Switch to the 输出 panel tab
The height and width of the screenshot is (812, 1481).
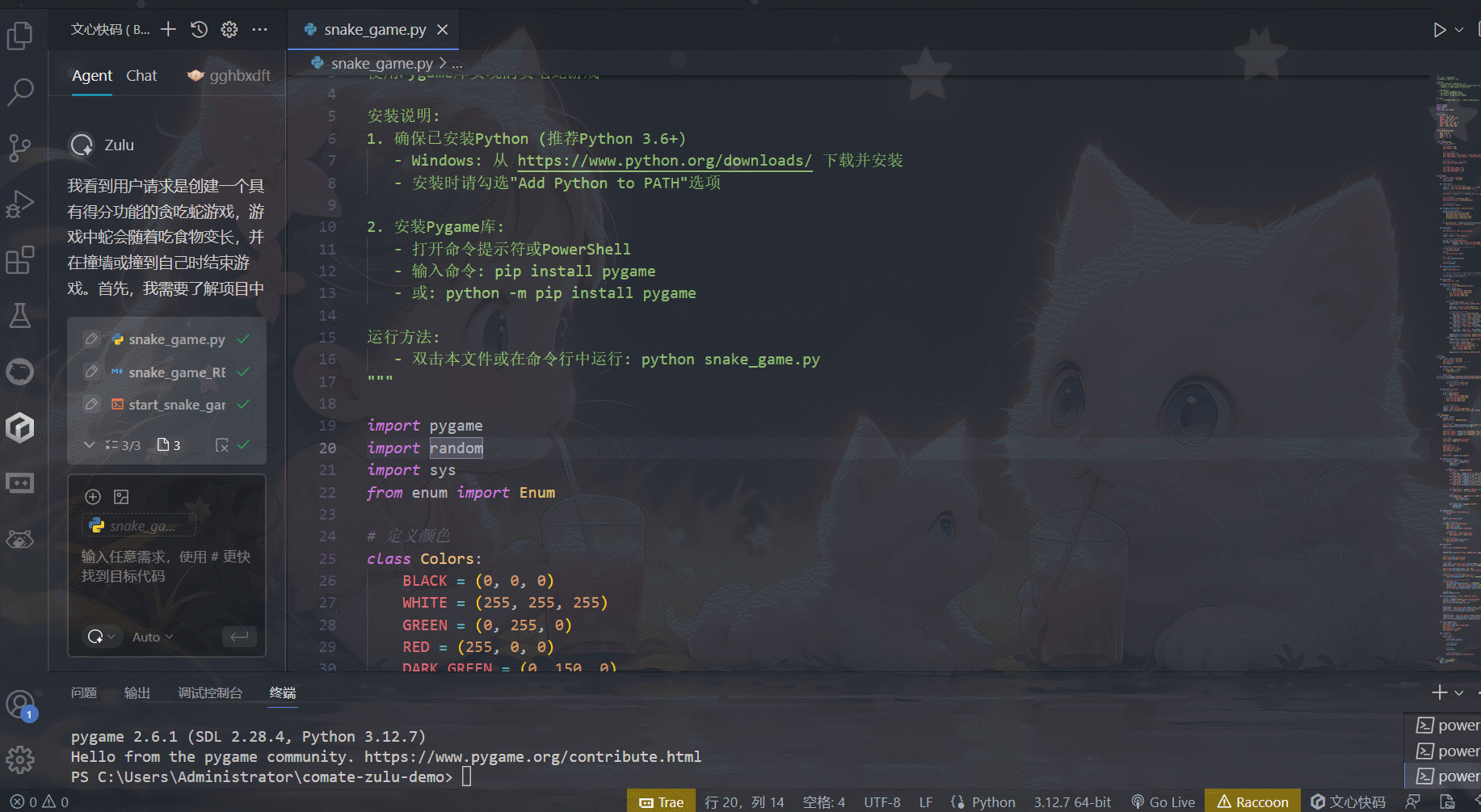tap(137, 692)
